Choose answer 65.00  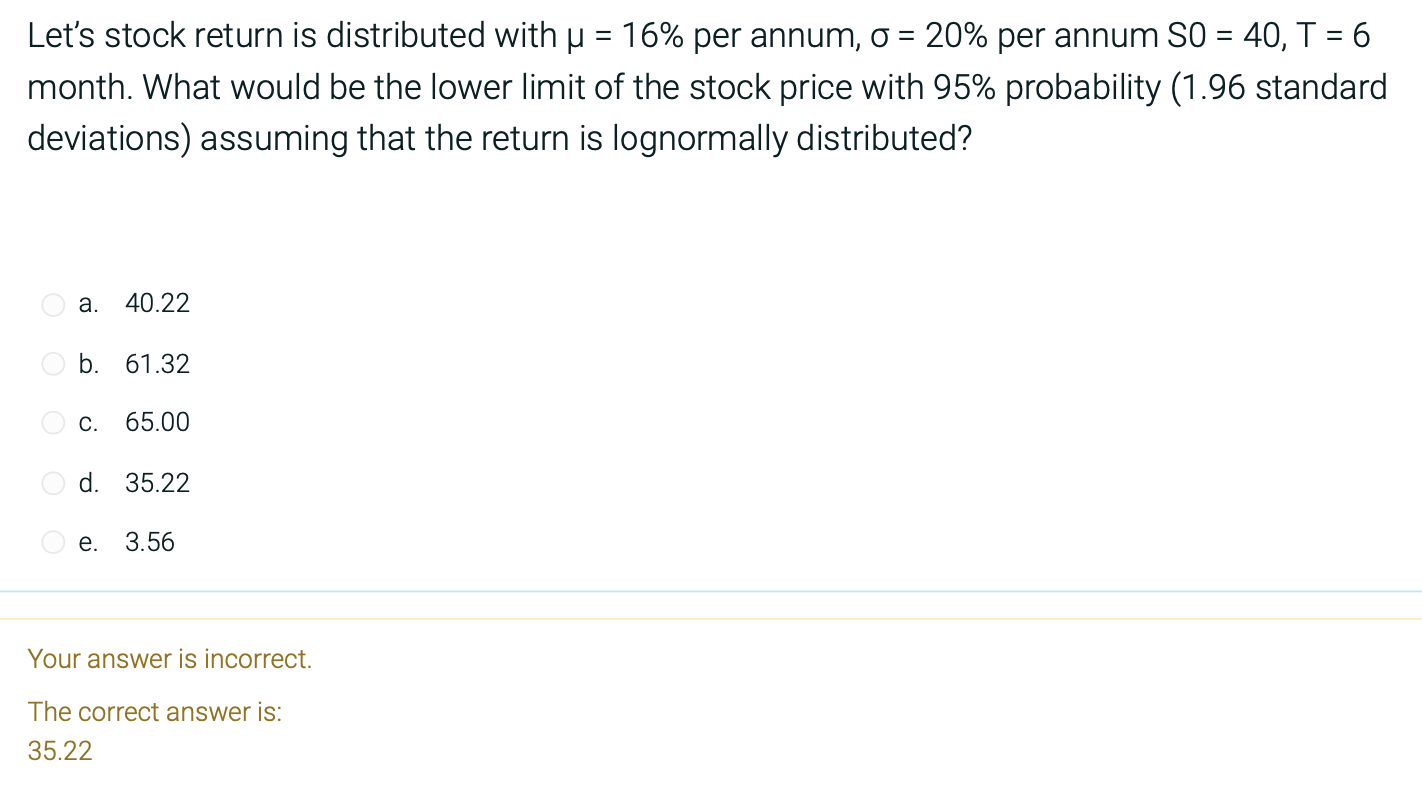(157, 422)
